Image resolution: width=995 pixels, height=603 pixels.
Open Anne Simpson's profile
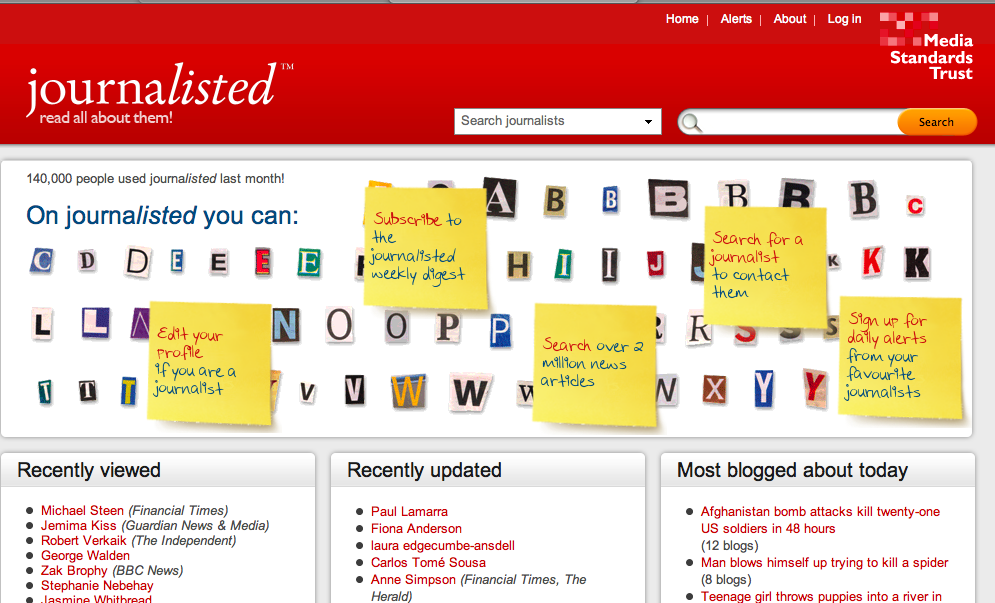coord(413,580)
